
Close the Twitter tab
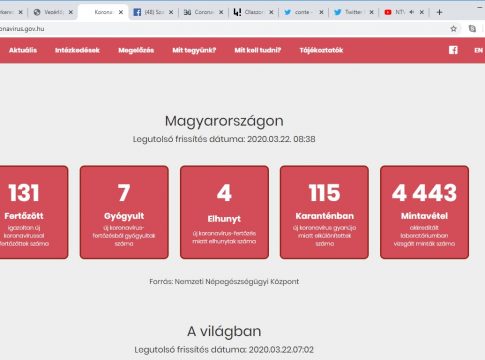[371, 12]
